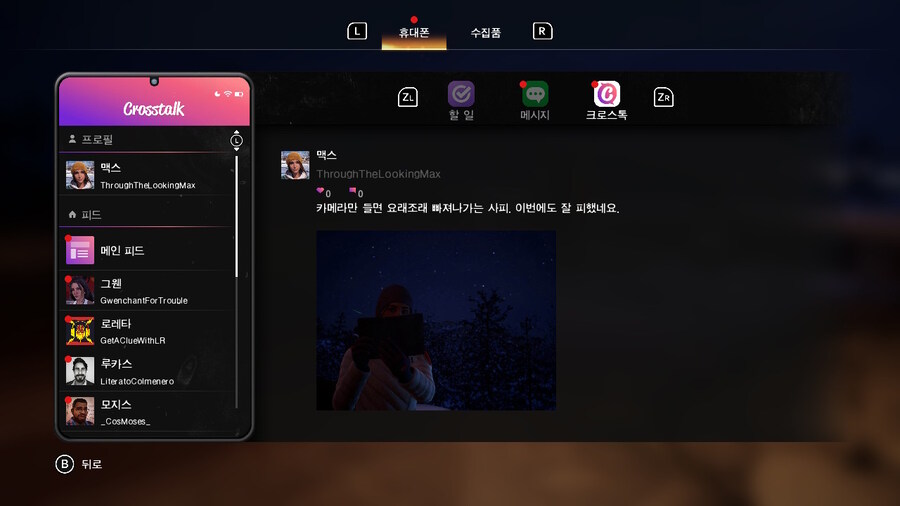
Task: Click the 메인 피드 feed icon
Action: point(80,250)
